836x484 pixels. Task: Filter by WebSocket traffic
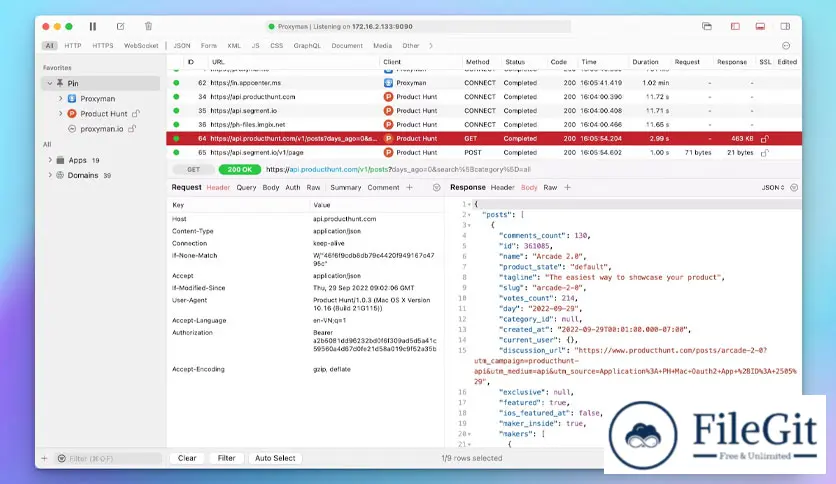tap(141, 46)
